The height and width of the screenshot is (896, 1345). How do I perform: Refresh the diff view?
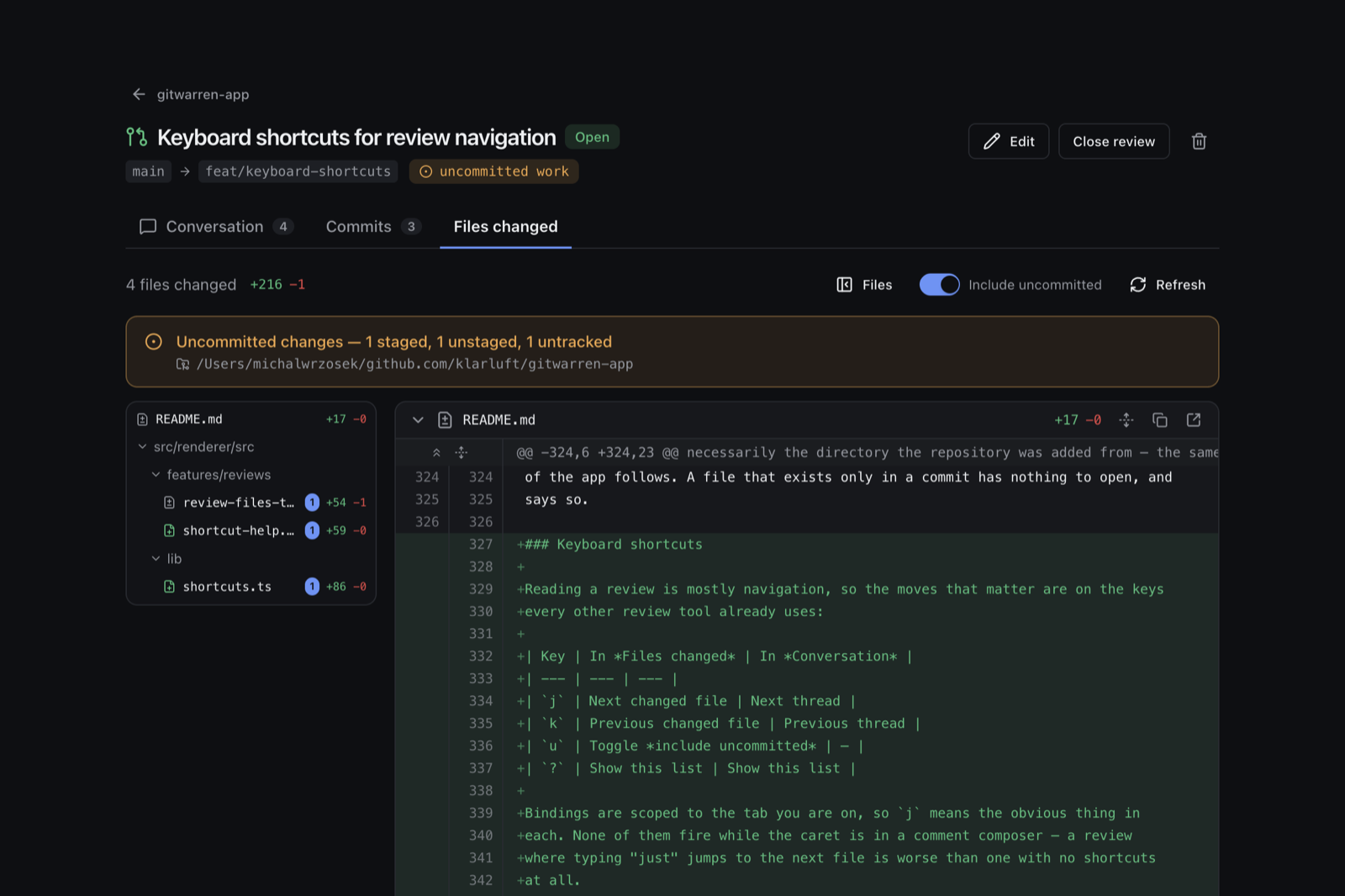[1167, 285]
